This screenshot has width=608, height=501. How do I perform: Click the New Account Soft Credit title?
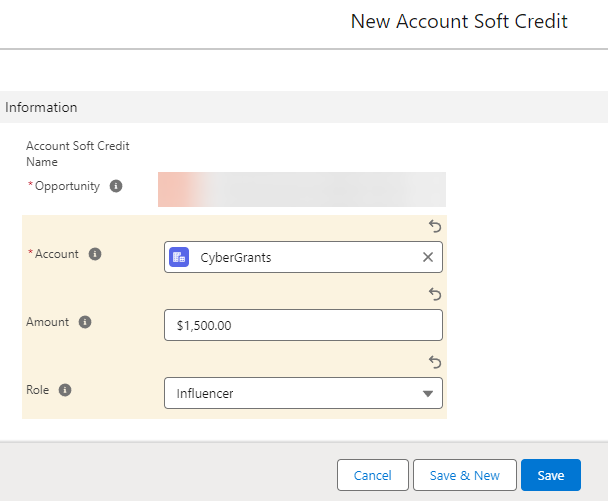tap(459, 21)
